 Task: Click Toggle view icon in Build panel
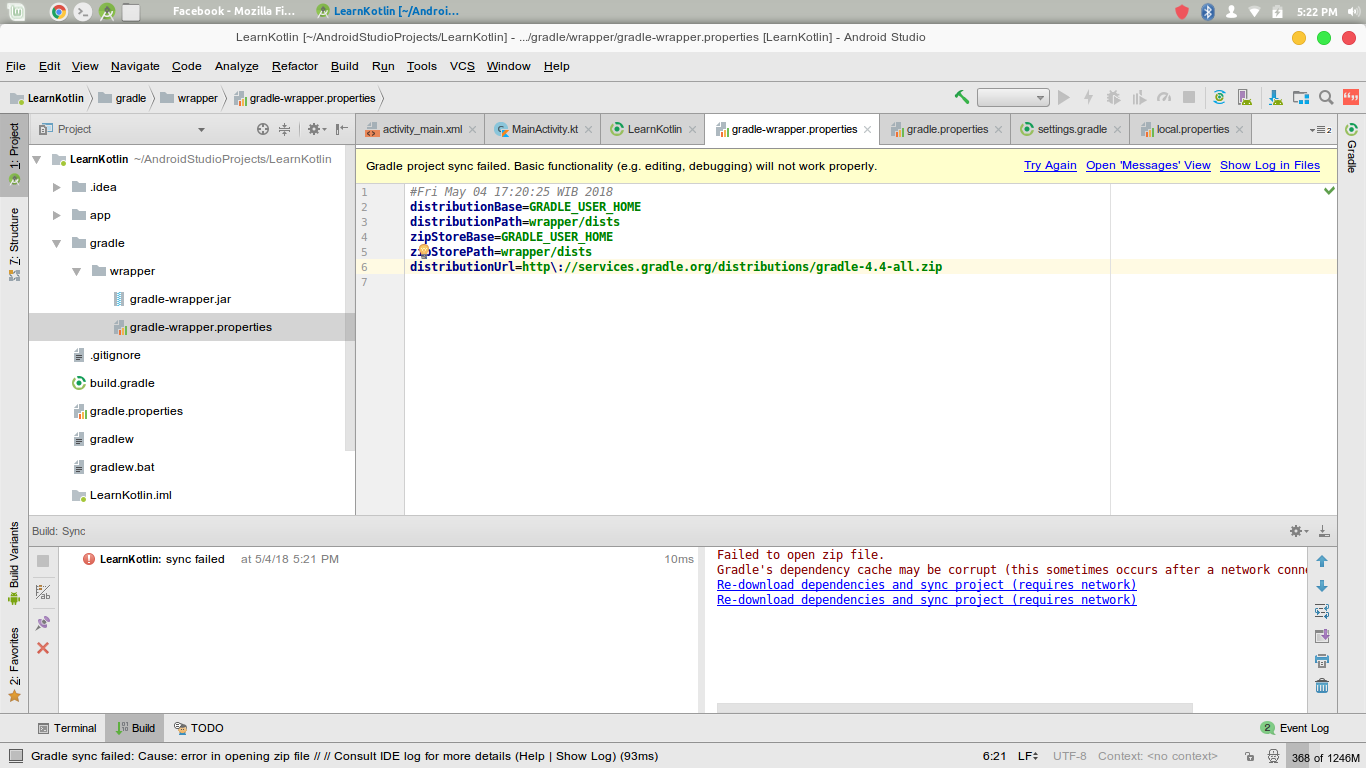[x=43, y=592]
